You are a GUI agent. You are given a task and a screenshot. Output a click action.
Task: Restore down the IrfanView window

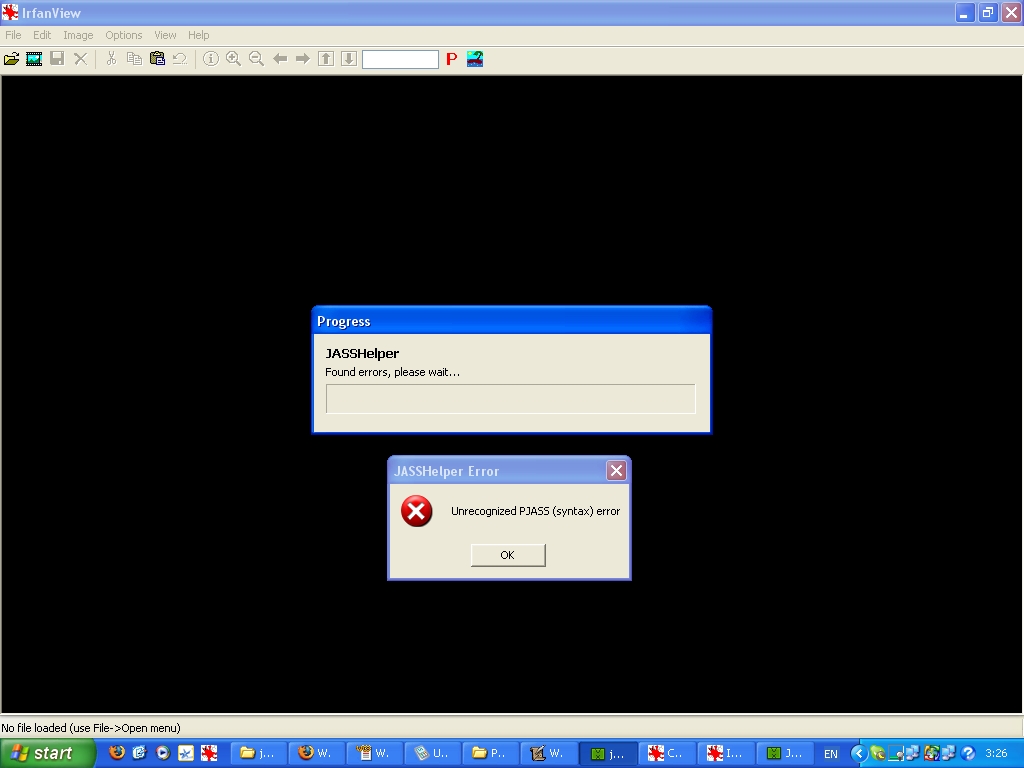tap(987, 13)
